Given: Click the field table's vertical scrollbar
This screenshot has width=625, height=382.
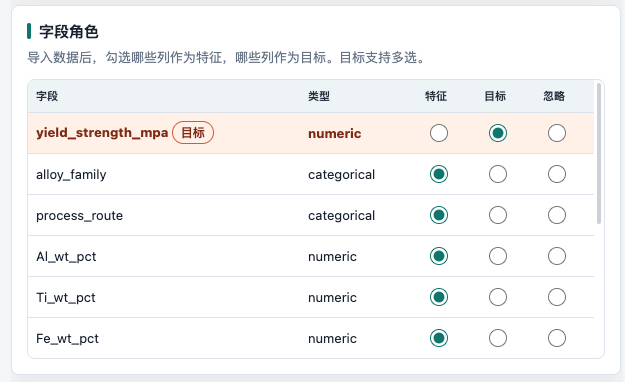Looking at the screenshot, I should pyautogui.click(x=599, y=154).
